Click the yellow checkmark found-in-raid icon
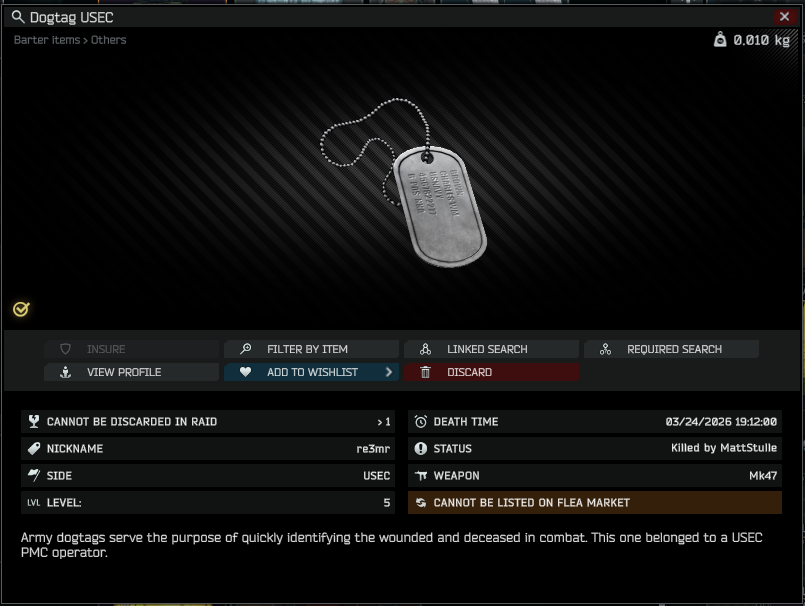This screenshot has height=606, width=805. [21, 309]
